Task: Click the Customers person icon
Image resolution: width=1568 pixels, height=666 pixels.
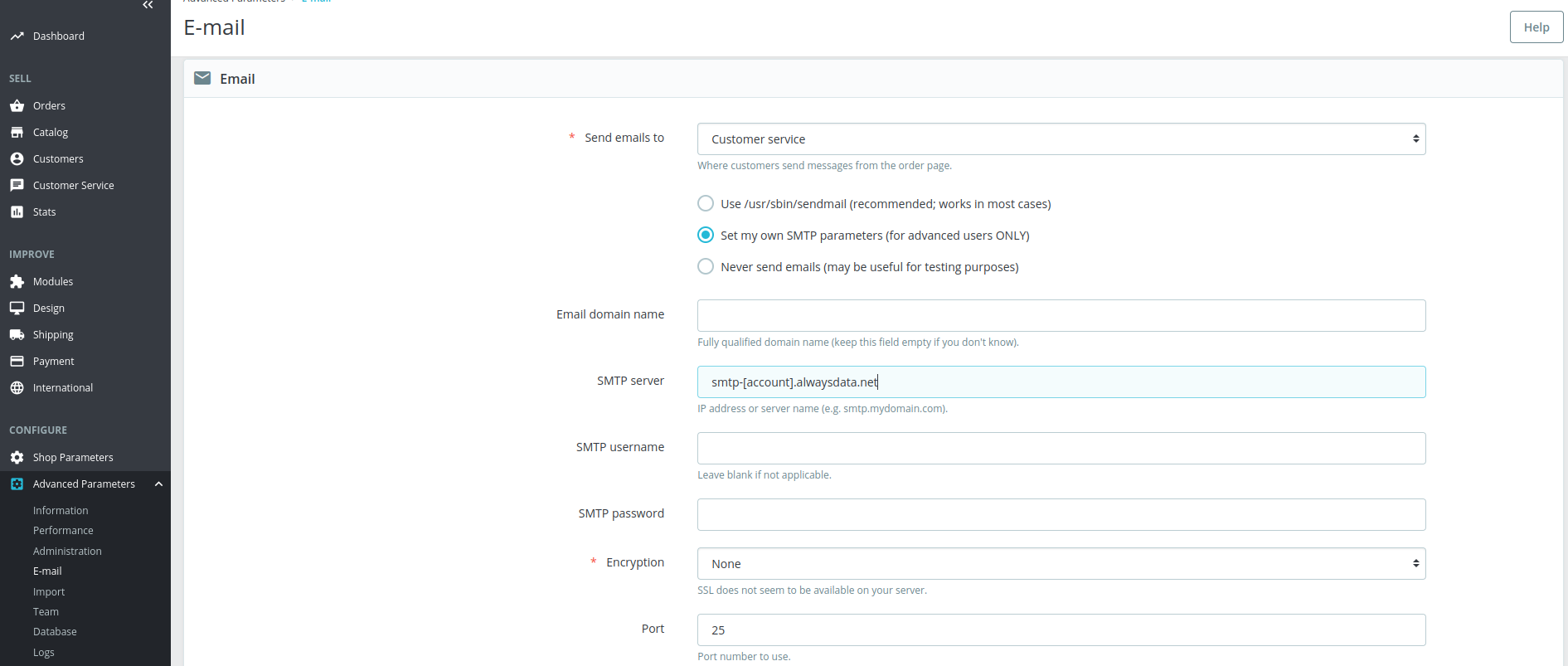Action: tap(17, 159)
